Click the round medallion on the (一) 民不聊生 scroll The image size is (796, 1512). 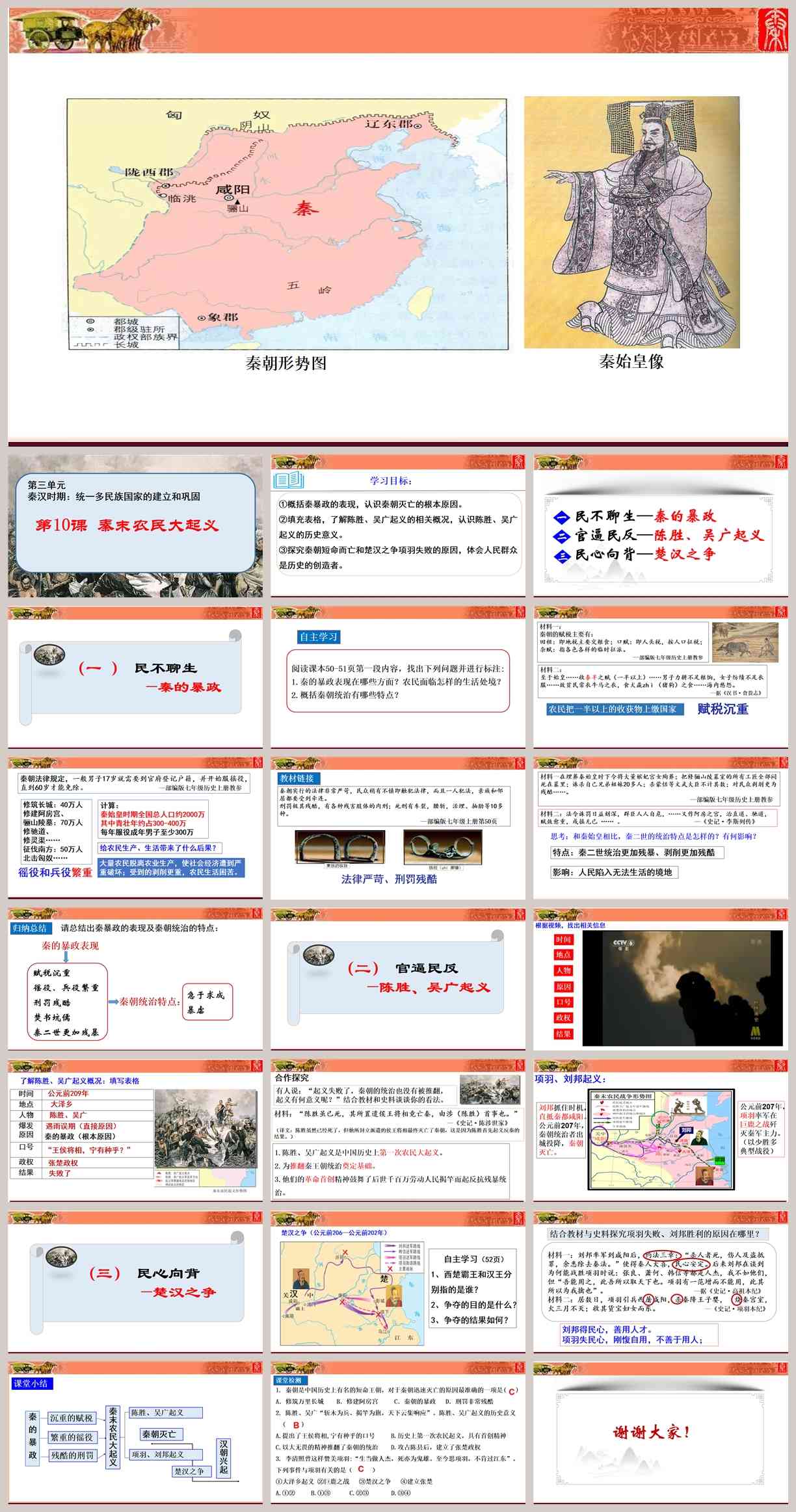[49, 655]
